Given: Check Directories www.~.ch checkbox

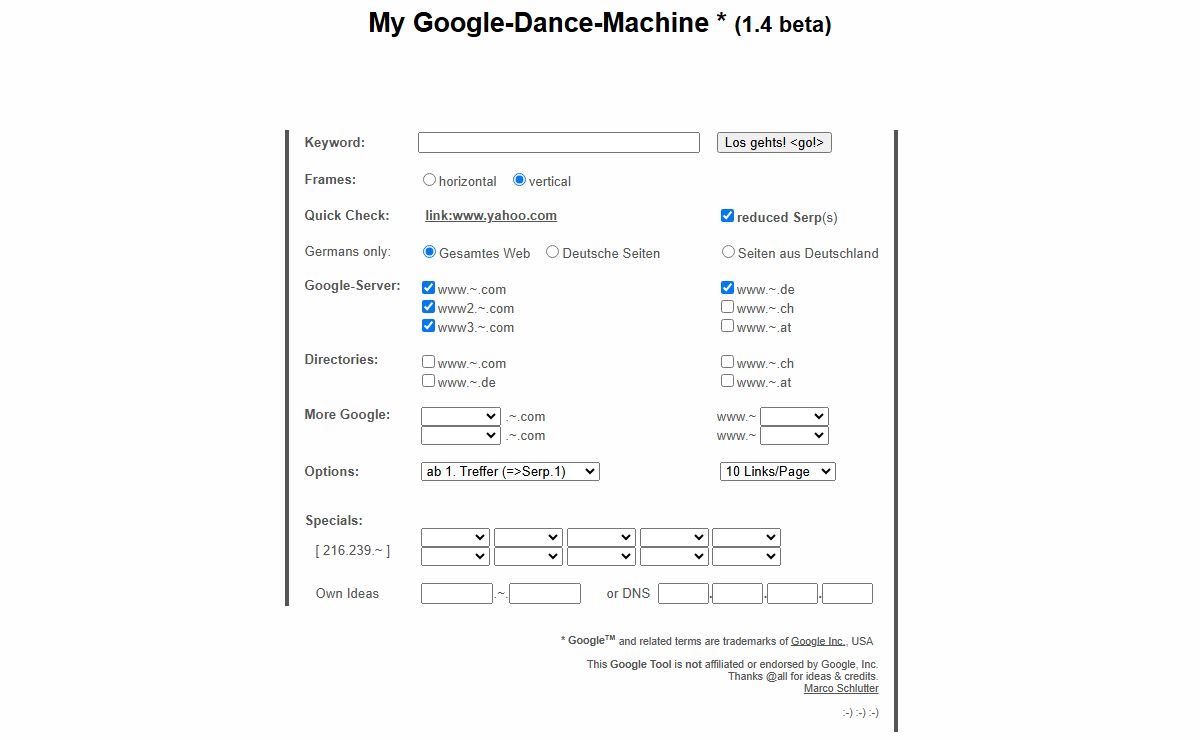Looking at the screenshot, I should pos(727,362).
